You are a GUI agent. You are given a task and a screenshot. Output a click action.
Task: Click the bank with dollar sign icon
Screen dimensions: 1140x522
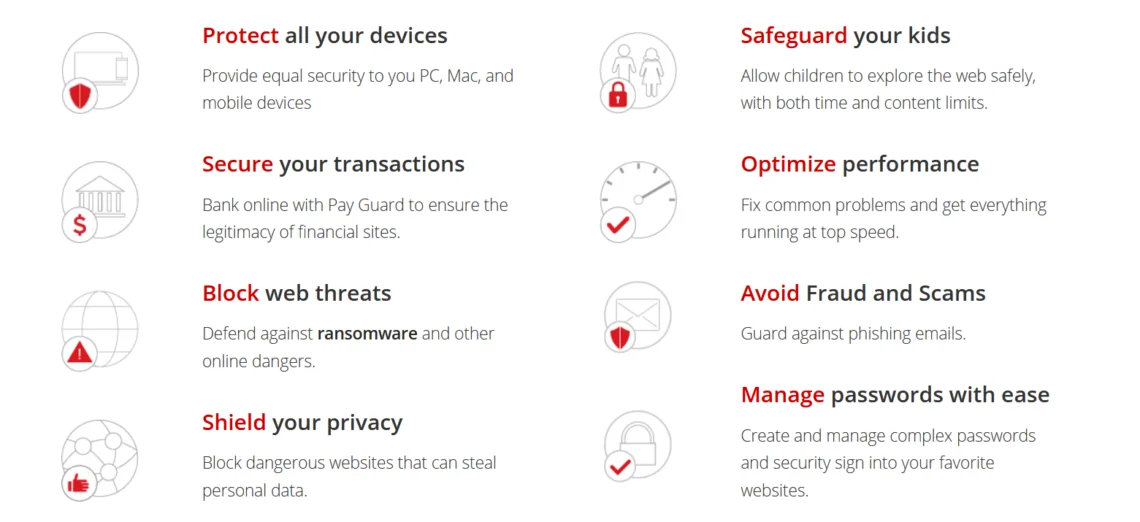[99, 201]
